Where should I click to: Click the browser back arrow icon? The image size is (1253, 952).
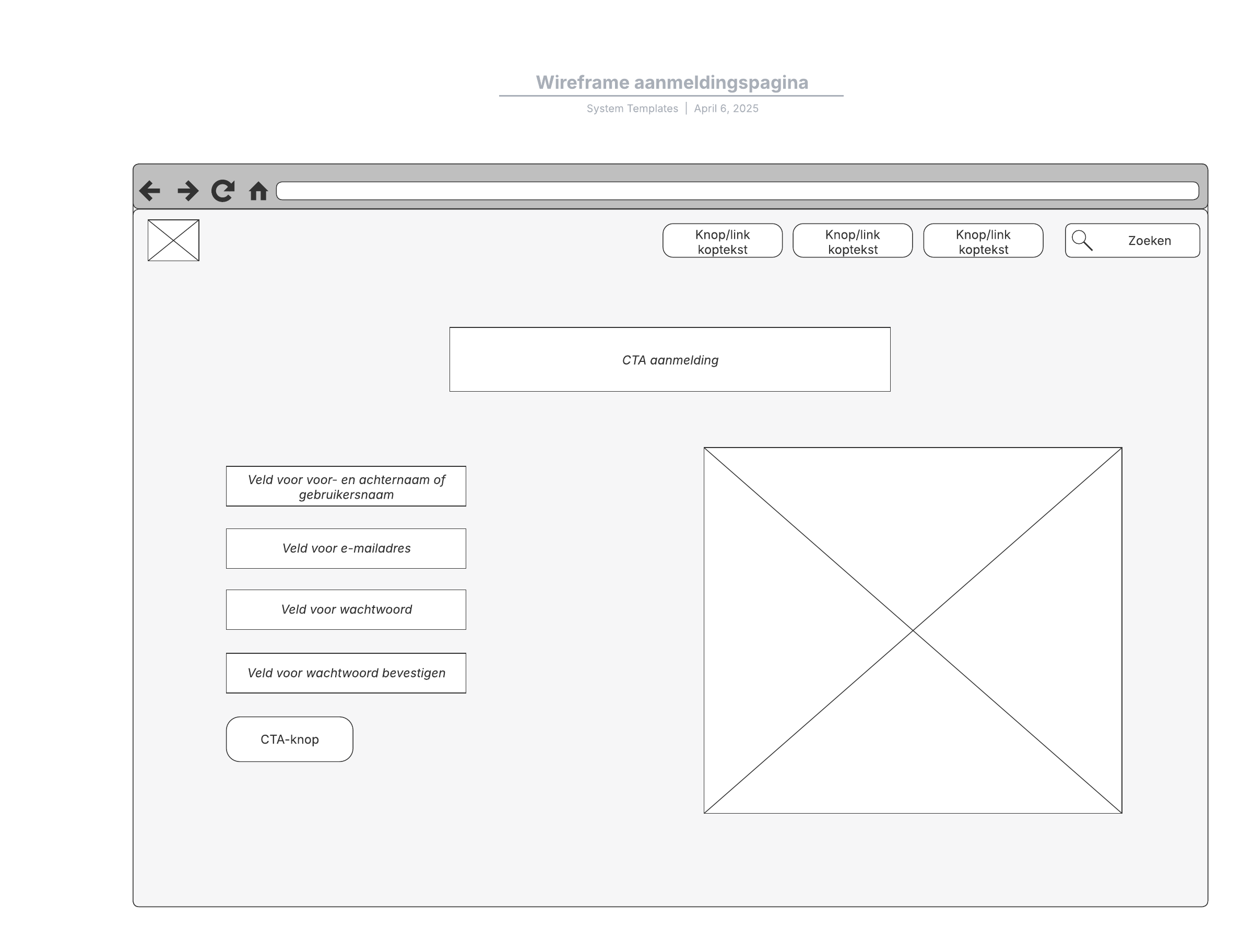(150, 191)
